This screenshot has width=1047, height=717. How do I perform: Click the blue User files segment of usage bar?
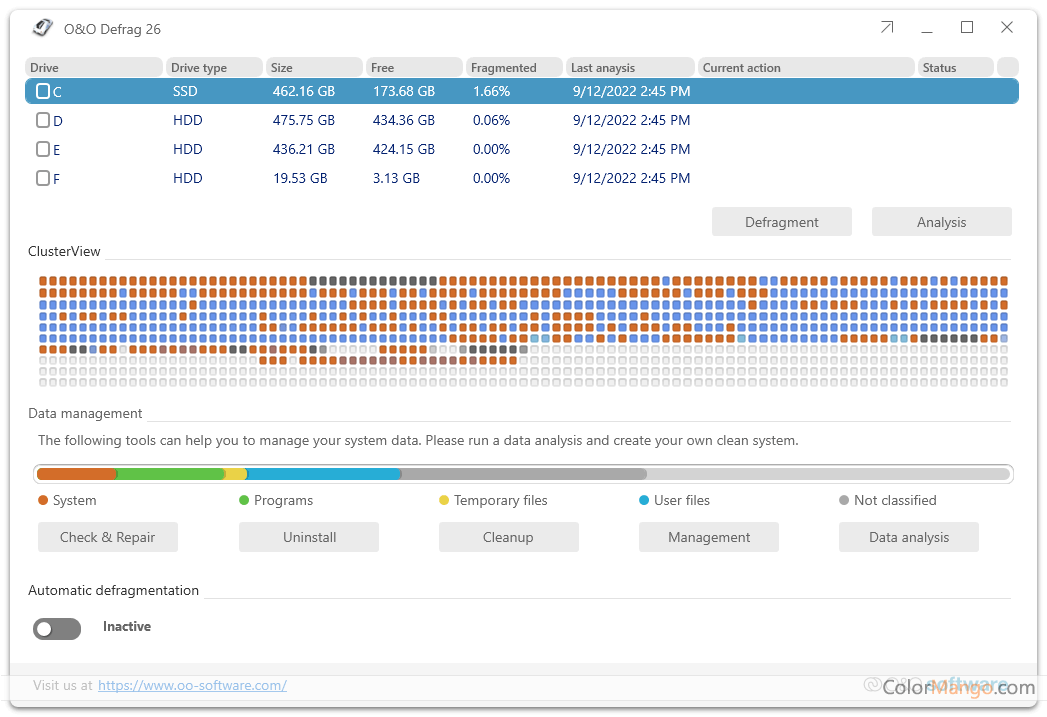pyautogui.click(x=323, y=474)
